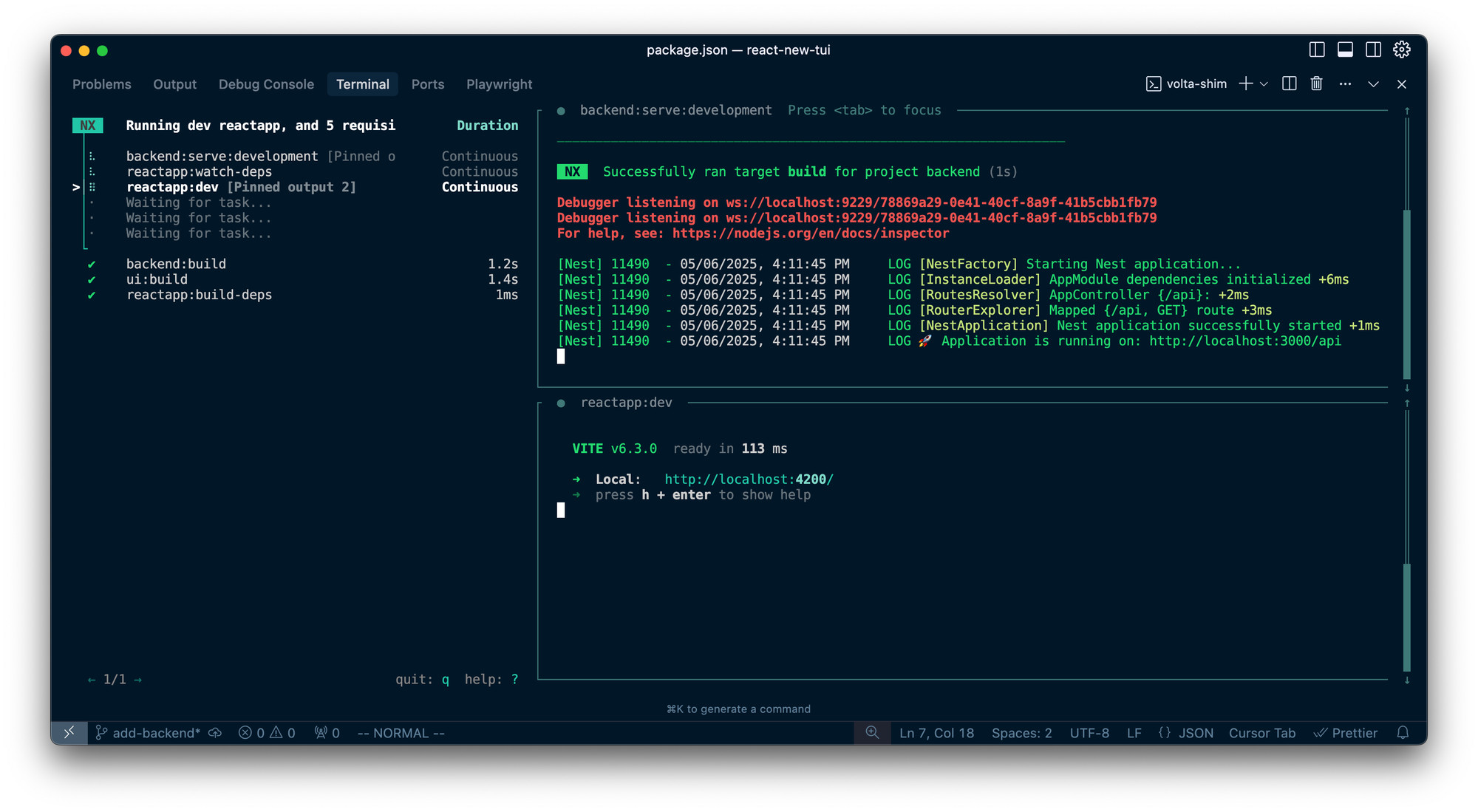Click the next page right arrow

138,680
